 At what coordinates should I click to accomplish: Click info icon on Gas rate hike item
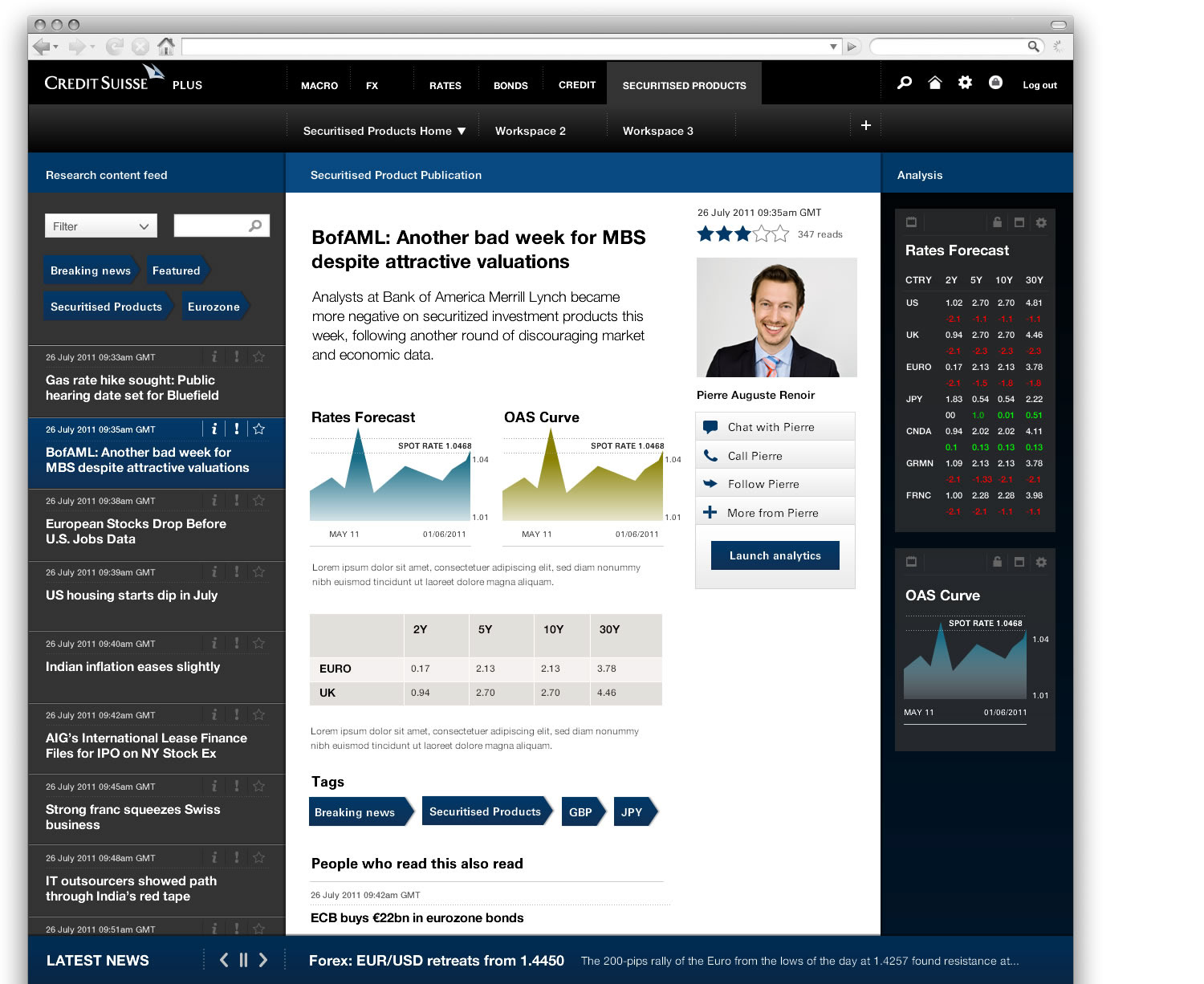click(214, 356)
